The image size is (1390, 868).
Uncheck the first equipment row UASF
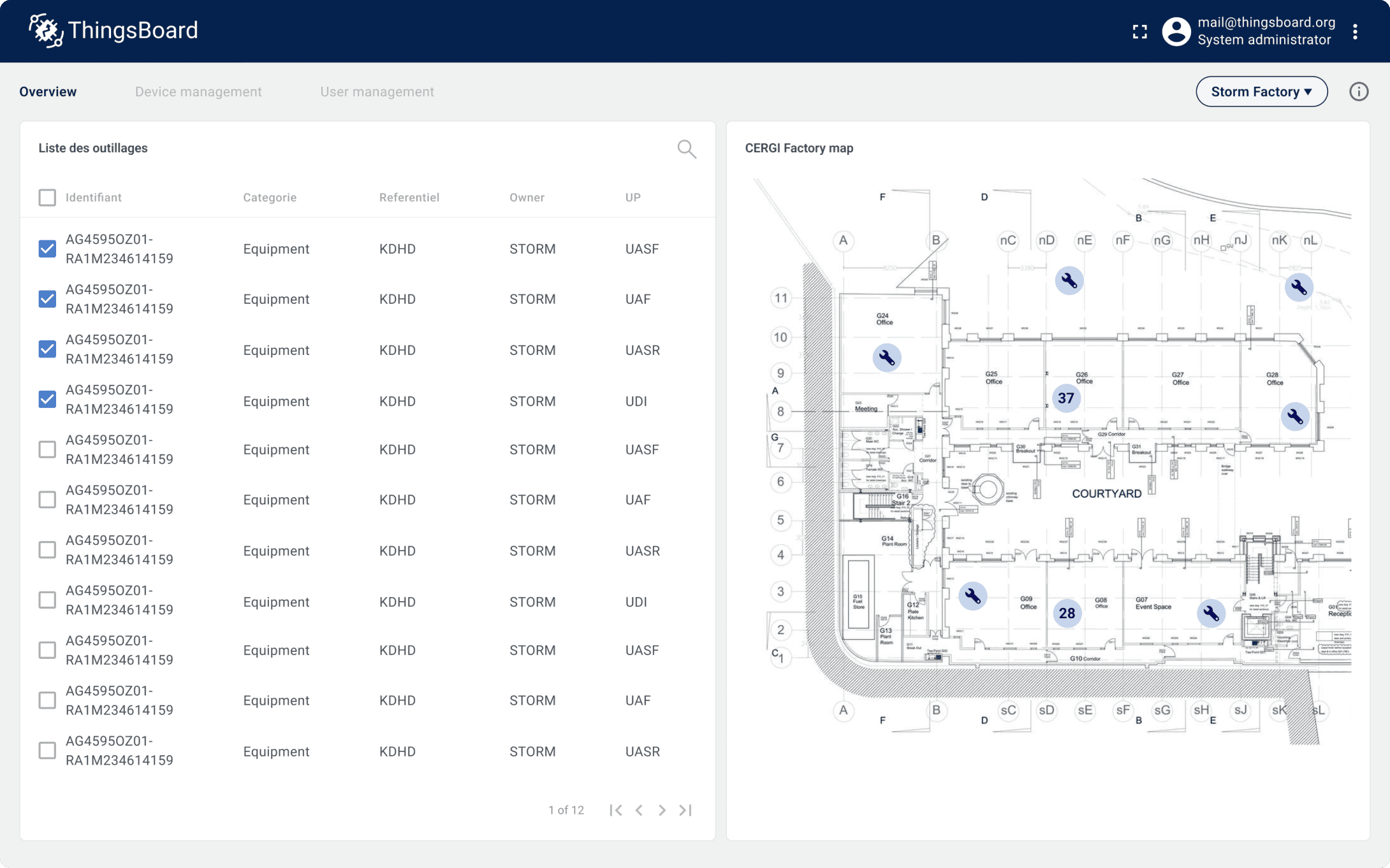[47, 249]
